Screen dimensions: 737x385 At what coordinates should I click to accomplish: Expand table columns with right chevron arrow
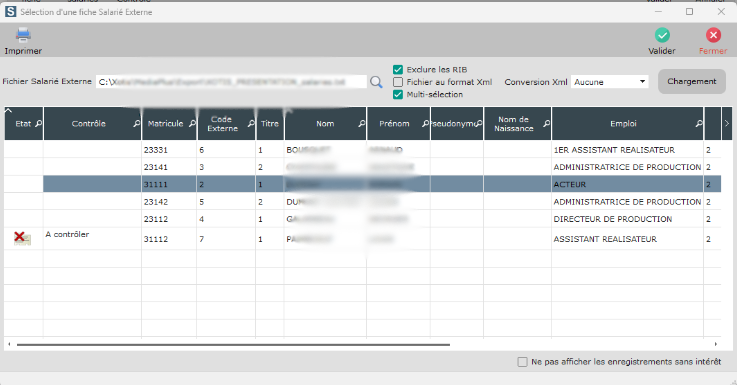(x=727, y=124)
